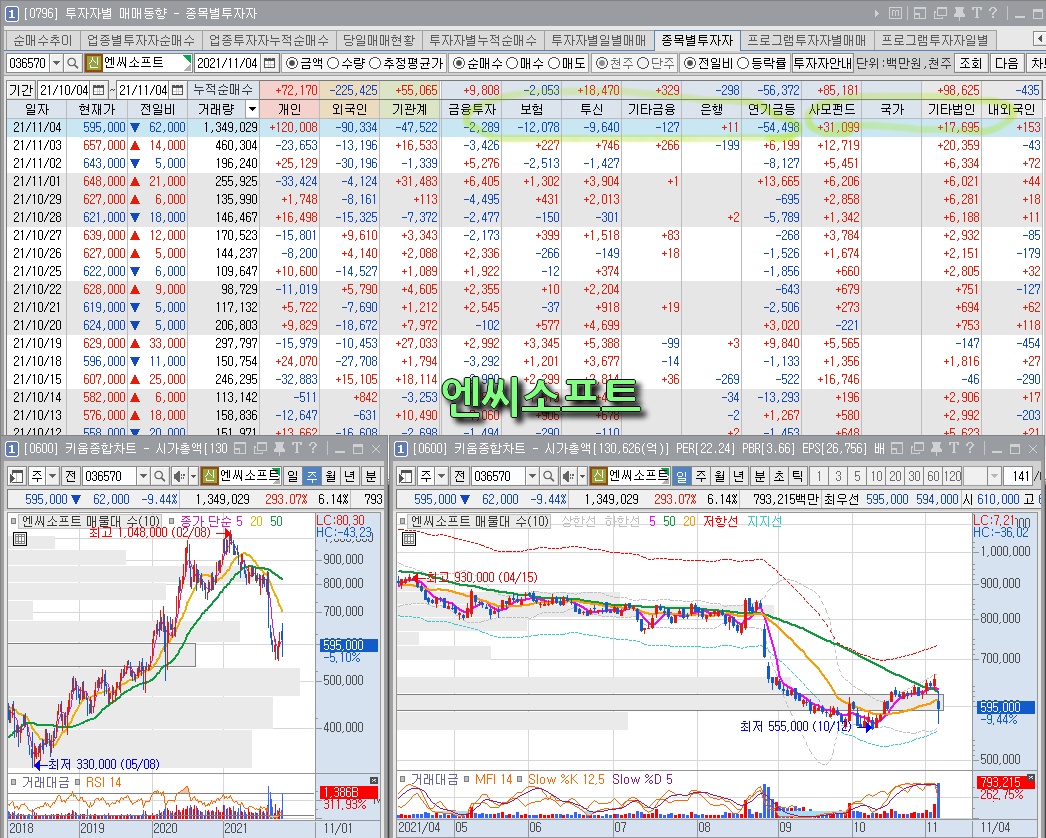The image size is (1046, 838).
Task: Expand stock code dropdown in right chart toolbar
Action: point(532,476)
